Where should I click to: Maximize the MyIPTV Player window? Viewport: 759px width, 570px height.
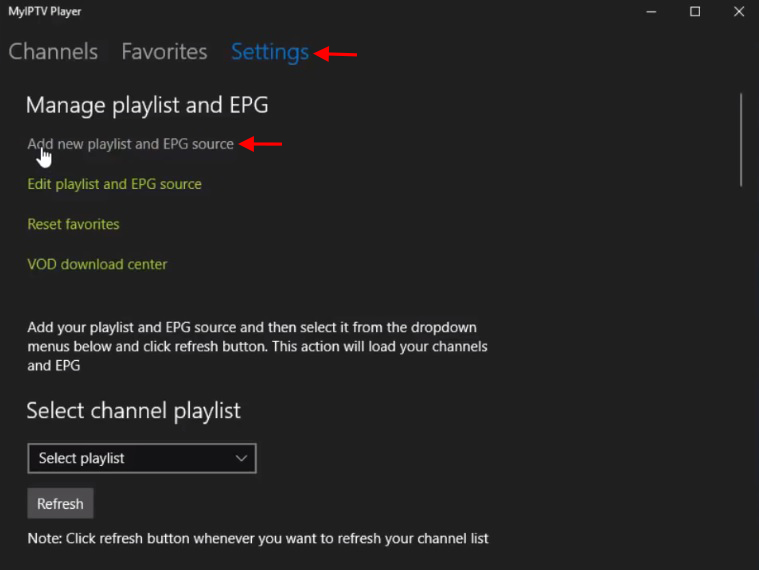pos(695,12)
